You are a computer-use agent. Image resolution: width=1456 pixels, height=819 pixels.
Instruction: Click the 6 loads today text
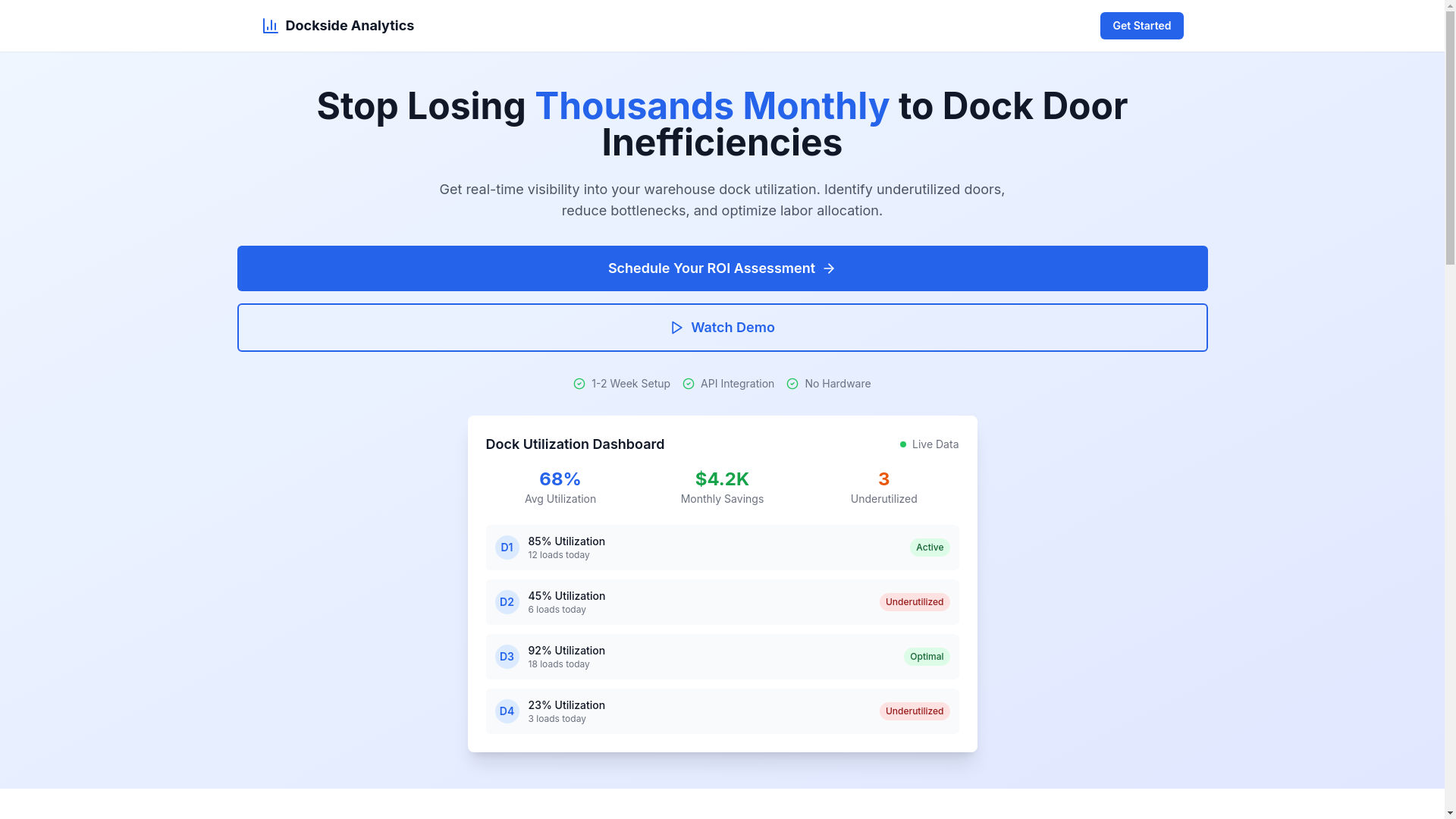coord(557,610)
